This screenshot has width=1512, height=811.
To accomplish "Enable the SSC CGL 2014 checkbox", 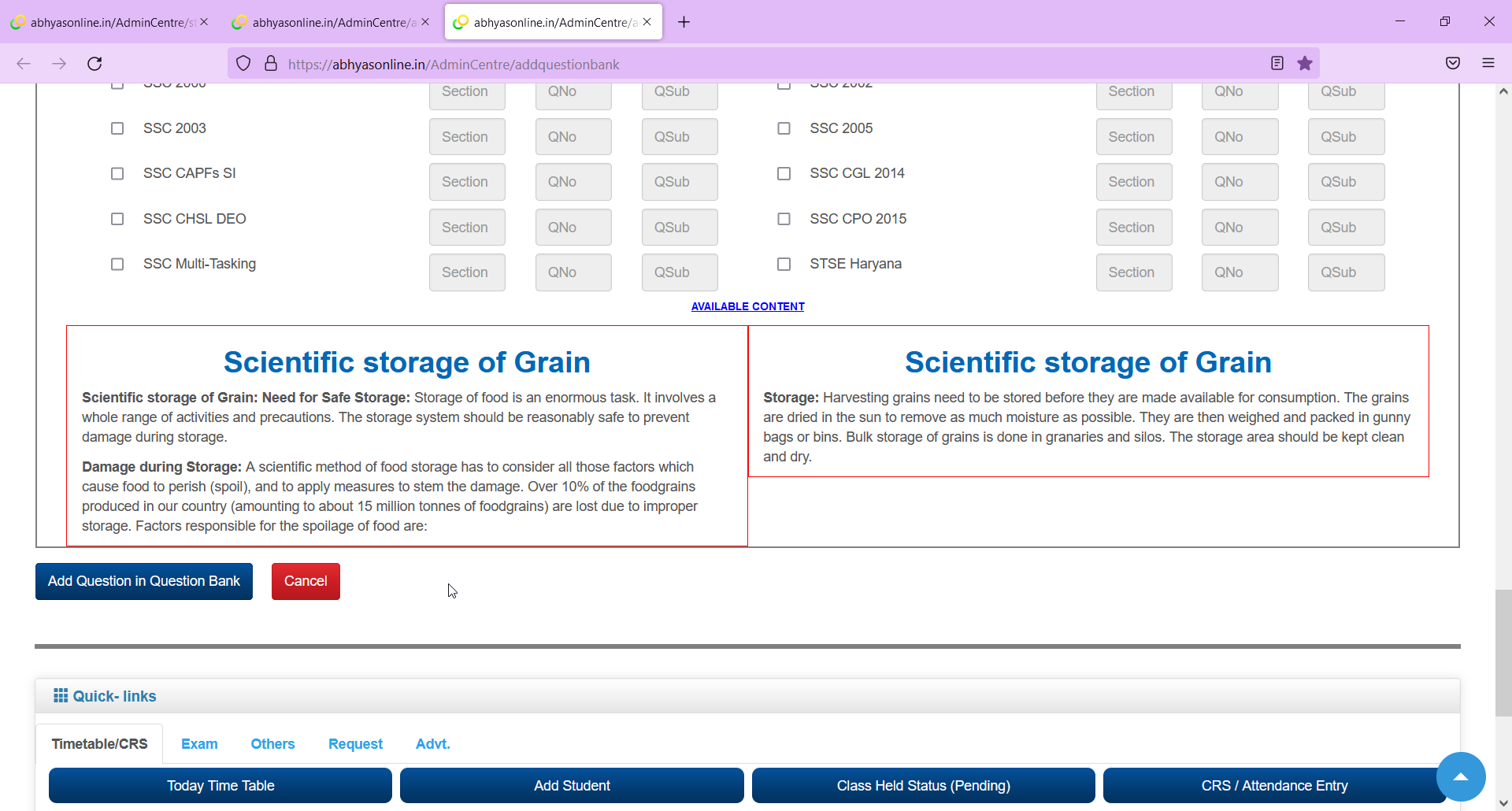I will [784, 173].
